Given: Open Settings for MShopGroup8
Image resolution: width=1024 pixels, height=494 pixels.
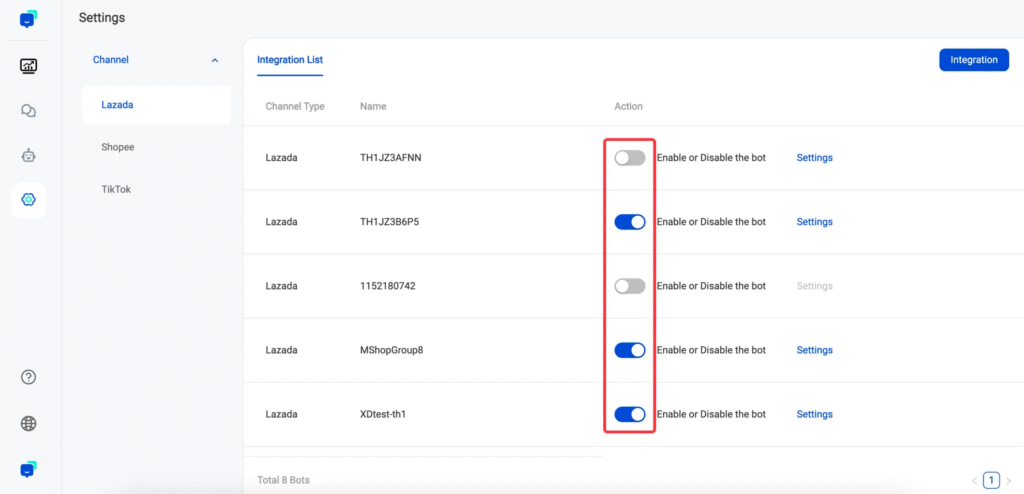Looking at the screenshot, I should (814, 350).
